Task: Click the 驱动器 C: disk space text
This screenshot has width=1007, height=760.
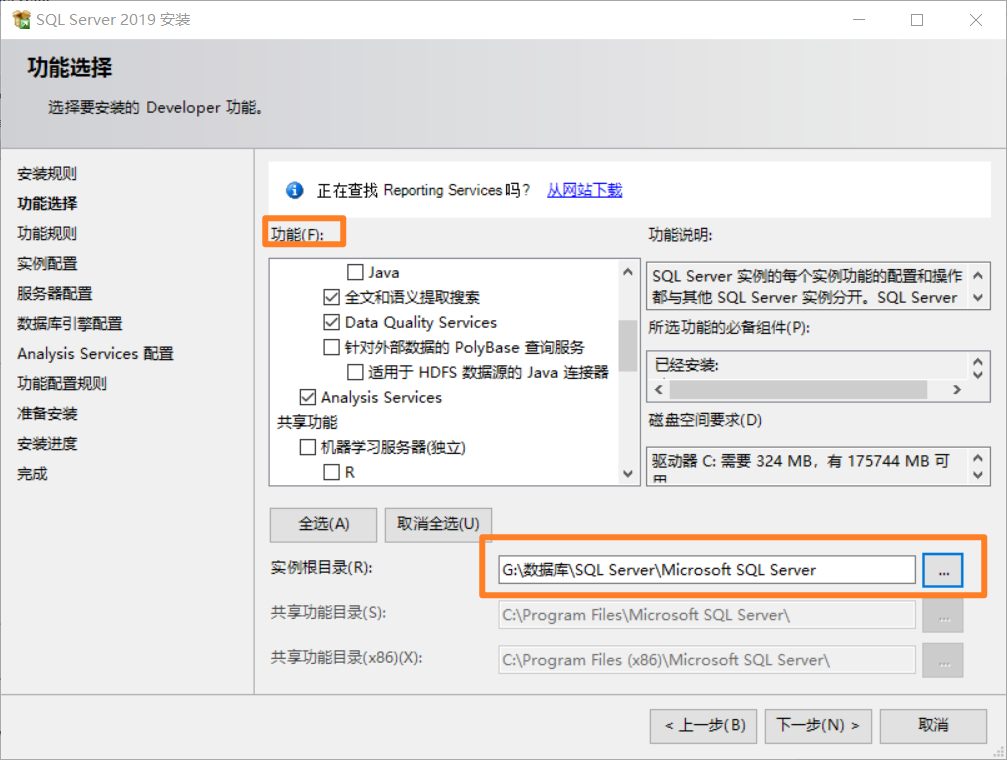Action: (x=800, y=462)
